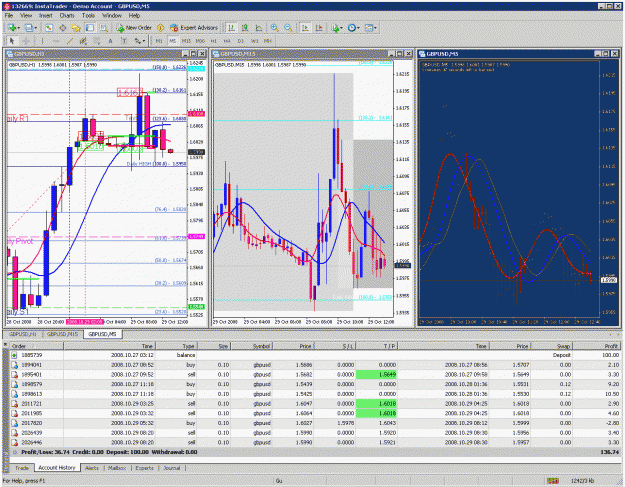Switch to bar chart display
This screenshot has width=625, height=487.
231,28
